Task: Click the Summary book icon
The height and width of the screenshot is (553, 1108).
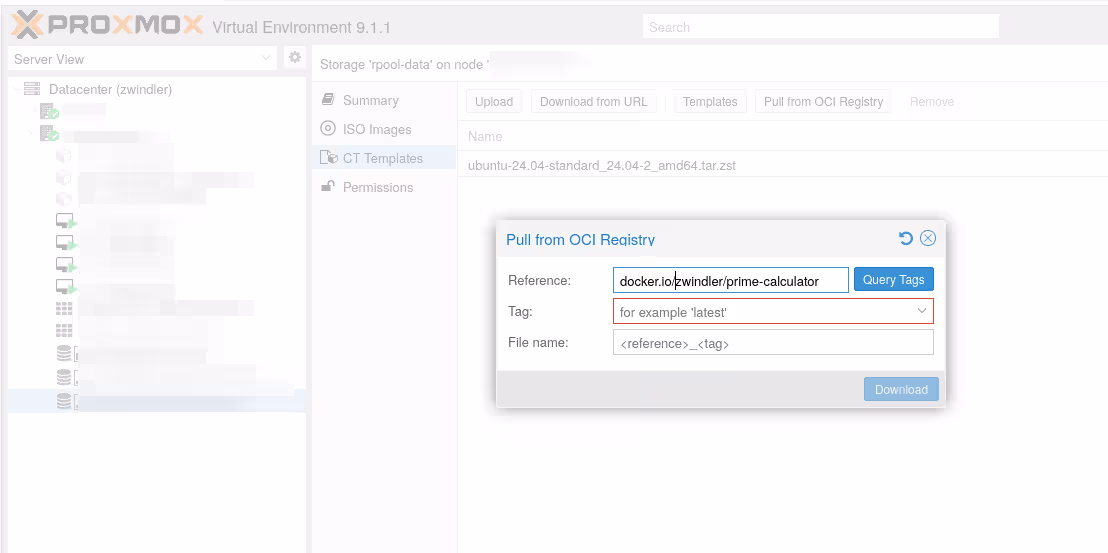Action: 328,100
